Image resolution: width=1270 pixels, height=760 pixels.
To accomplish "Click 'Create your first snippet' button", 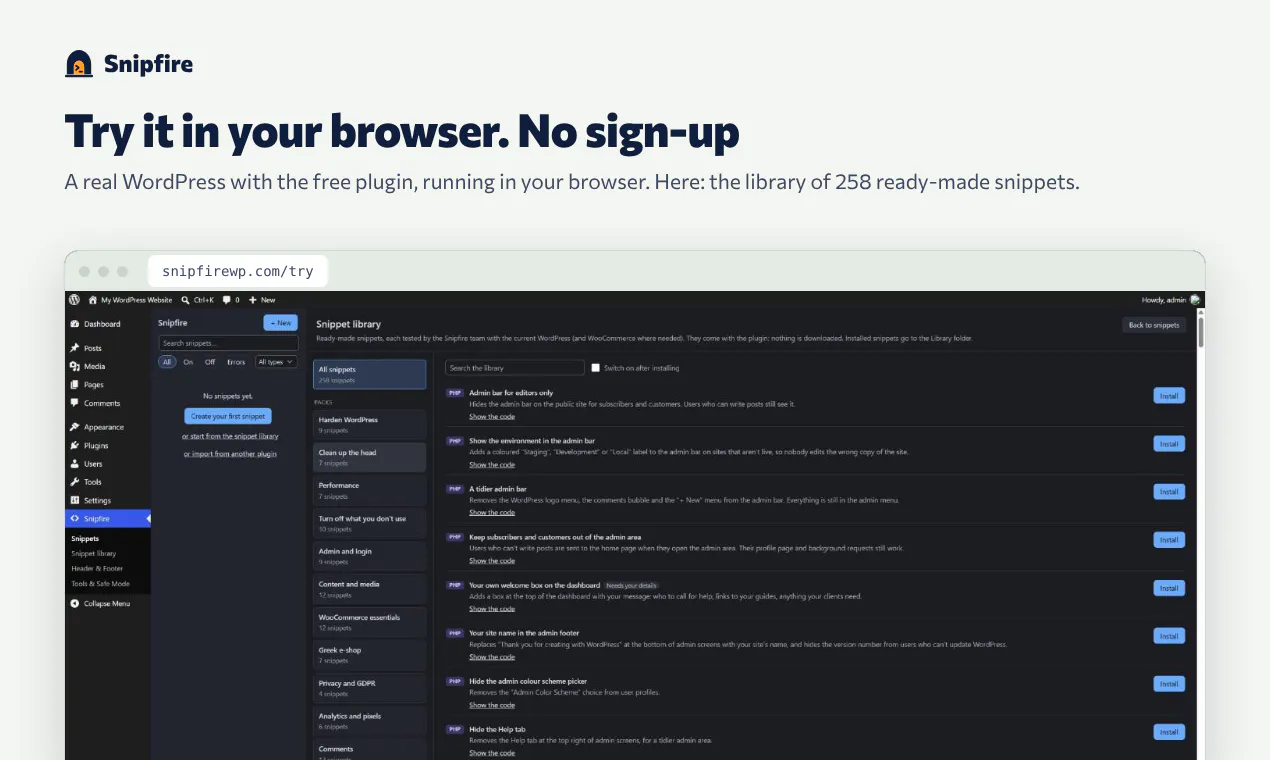I will [x=228, y=416].
